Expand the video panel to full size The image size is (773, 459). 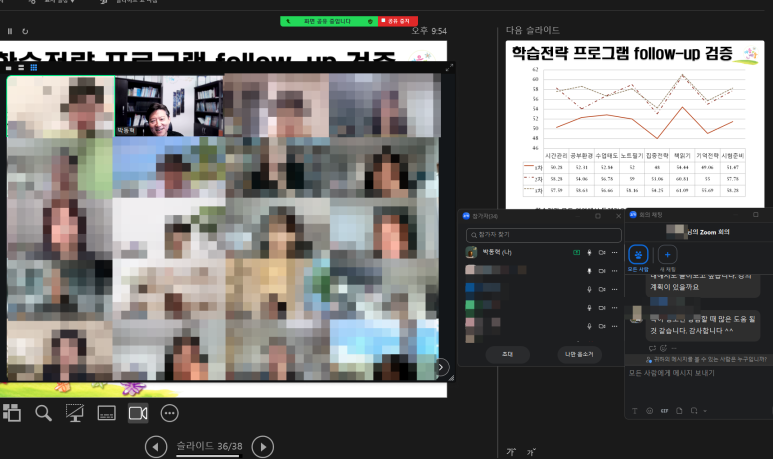(449, 68)
